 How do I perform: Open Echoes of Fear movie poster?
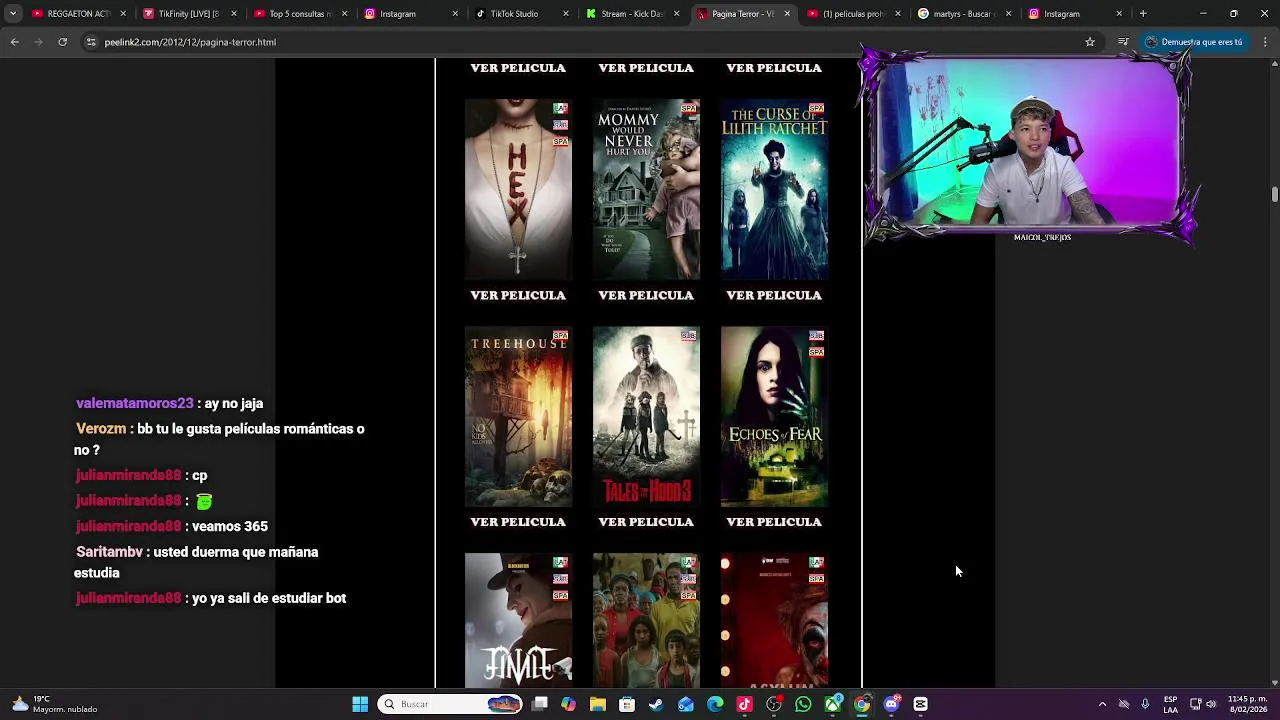coord(774,416)
